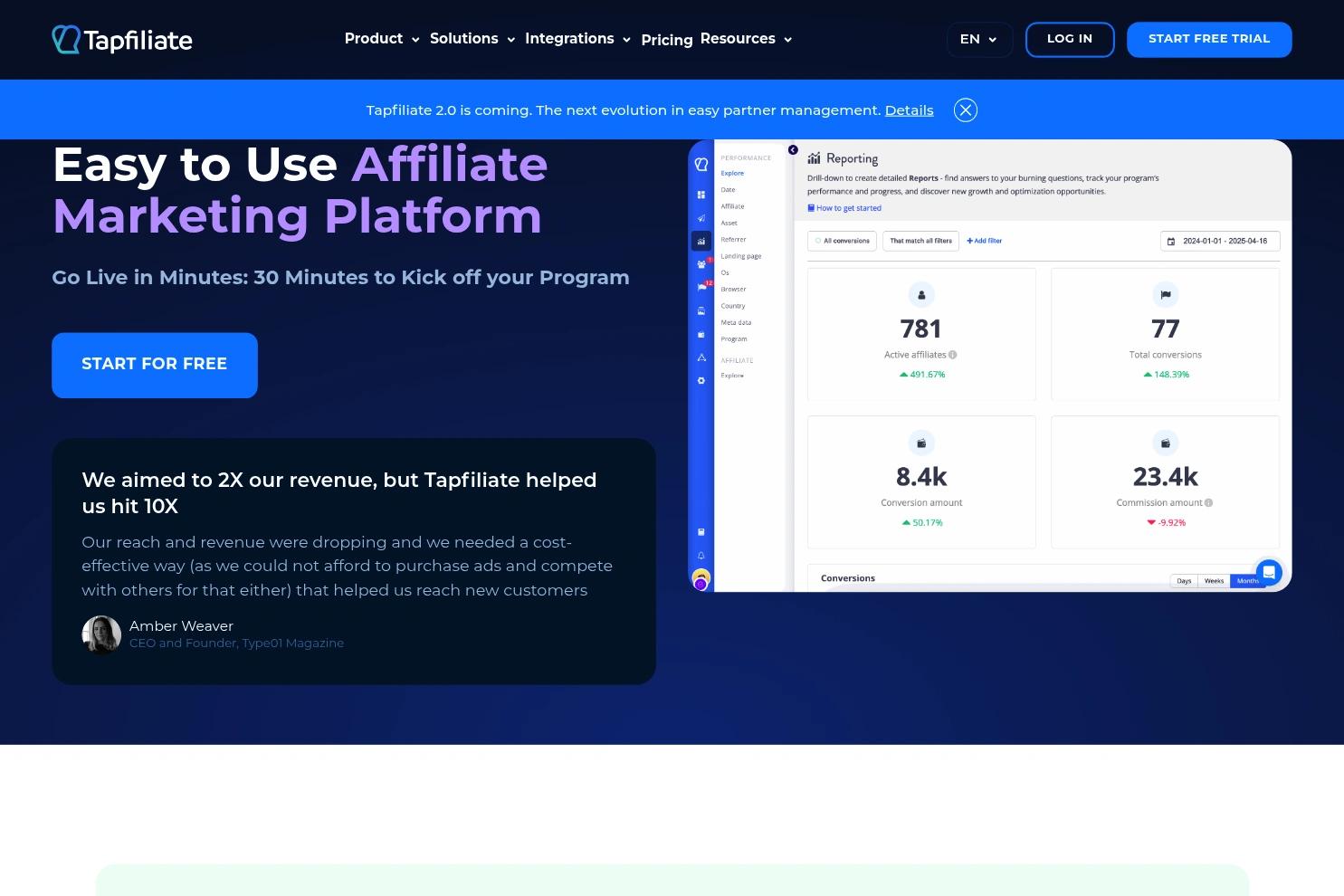The height and width of the screenshot is (896, 1344).
Task: Click the START FOR FREE button
Action: tap(155, 365)
